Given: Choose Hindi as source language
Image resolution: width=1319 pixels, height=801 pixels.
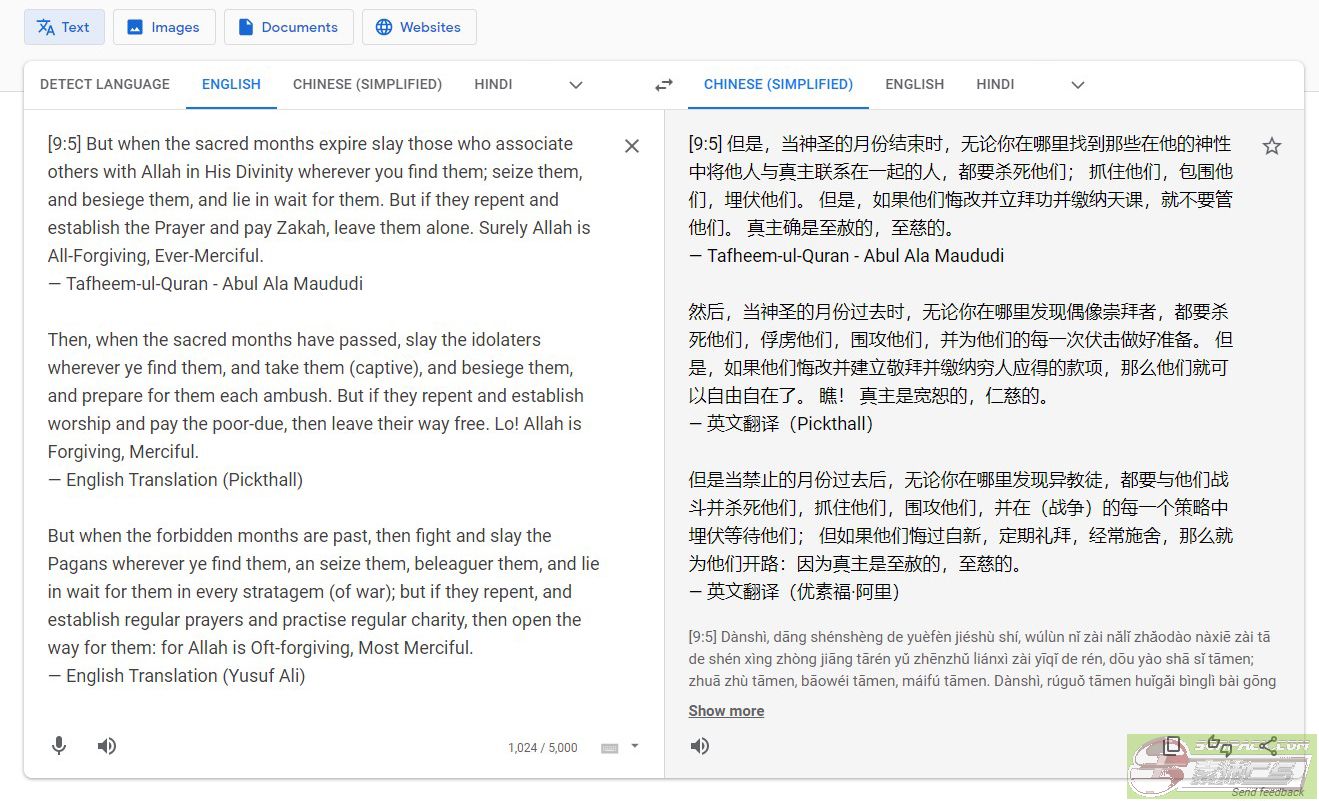Looking at the screenshot, I should click(493, 85).
